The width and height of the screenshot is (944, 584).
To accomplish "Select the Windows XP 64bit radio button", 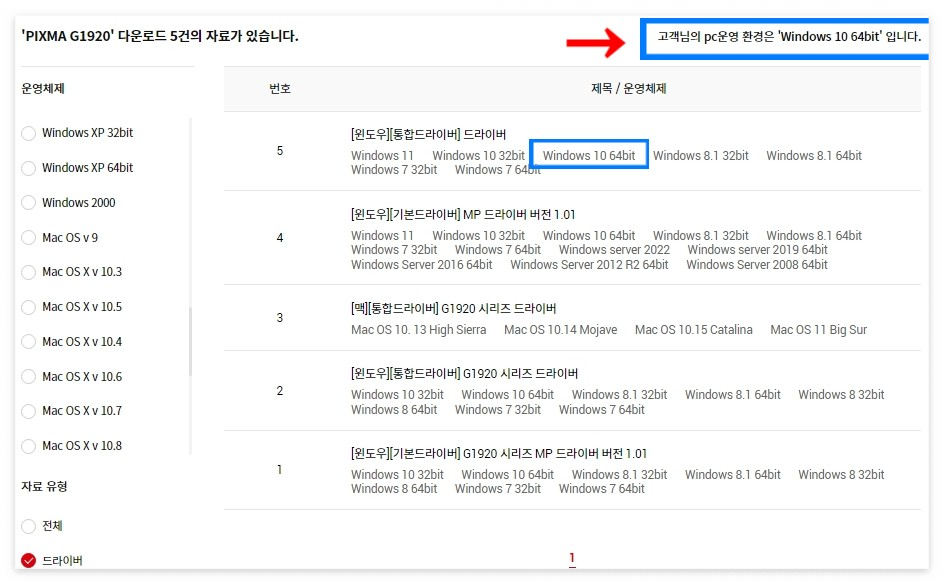I will click(x=28, y=168).
